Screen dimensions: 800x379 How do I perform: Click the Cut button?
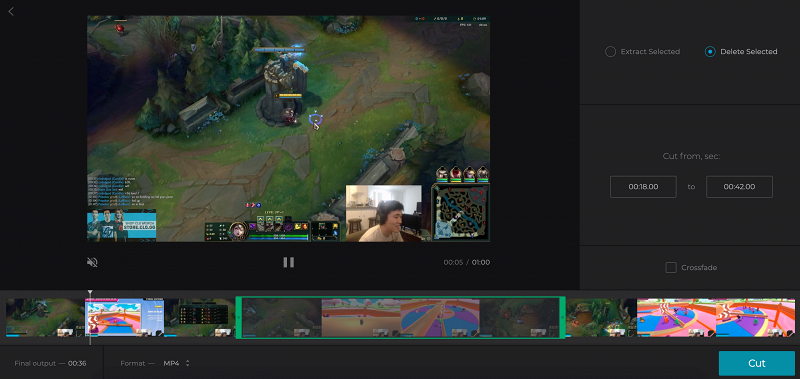(757, 363)
